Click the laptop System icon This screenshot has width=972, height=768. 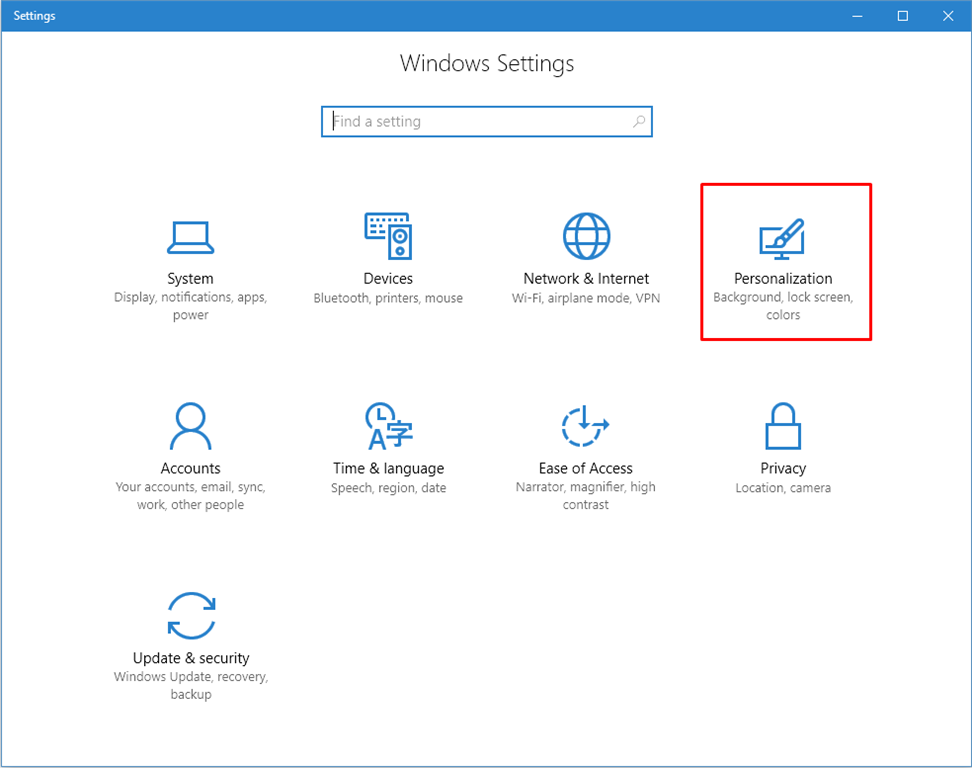190,237
